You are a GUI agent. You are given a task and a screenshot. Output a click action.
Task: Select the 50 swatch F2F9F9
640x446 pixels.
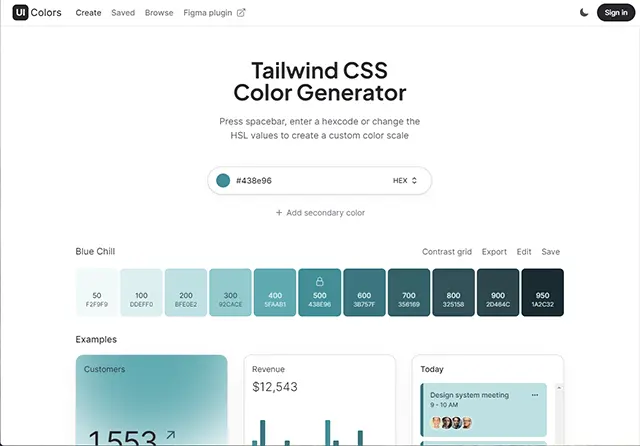(97, 292)
